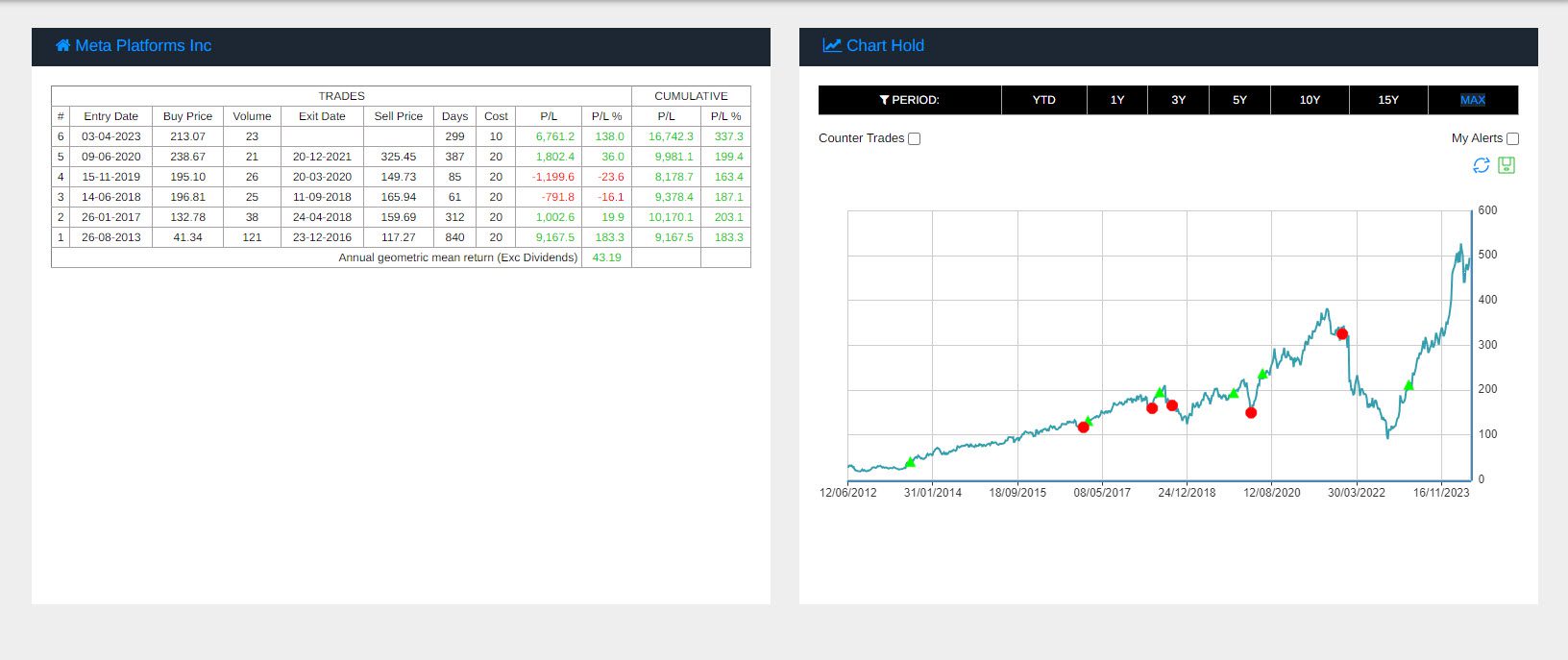1568x660 pixels.
Task: Choose the 3Y period option
Action: [1178, 100]
